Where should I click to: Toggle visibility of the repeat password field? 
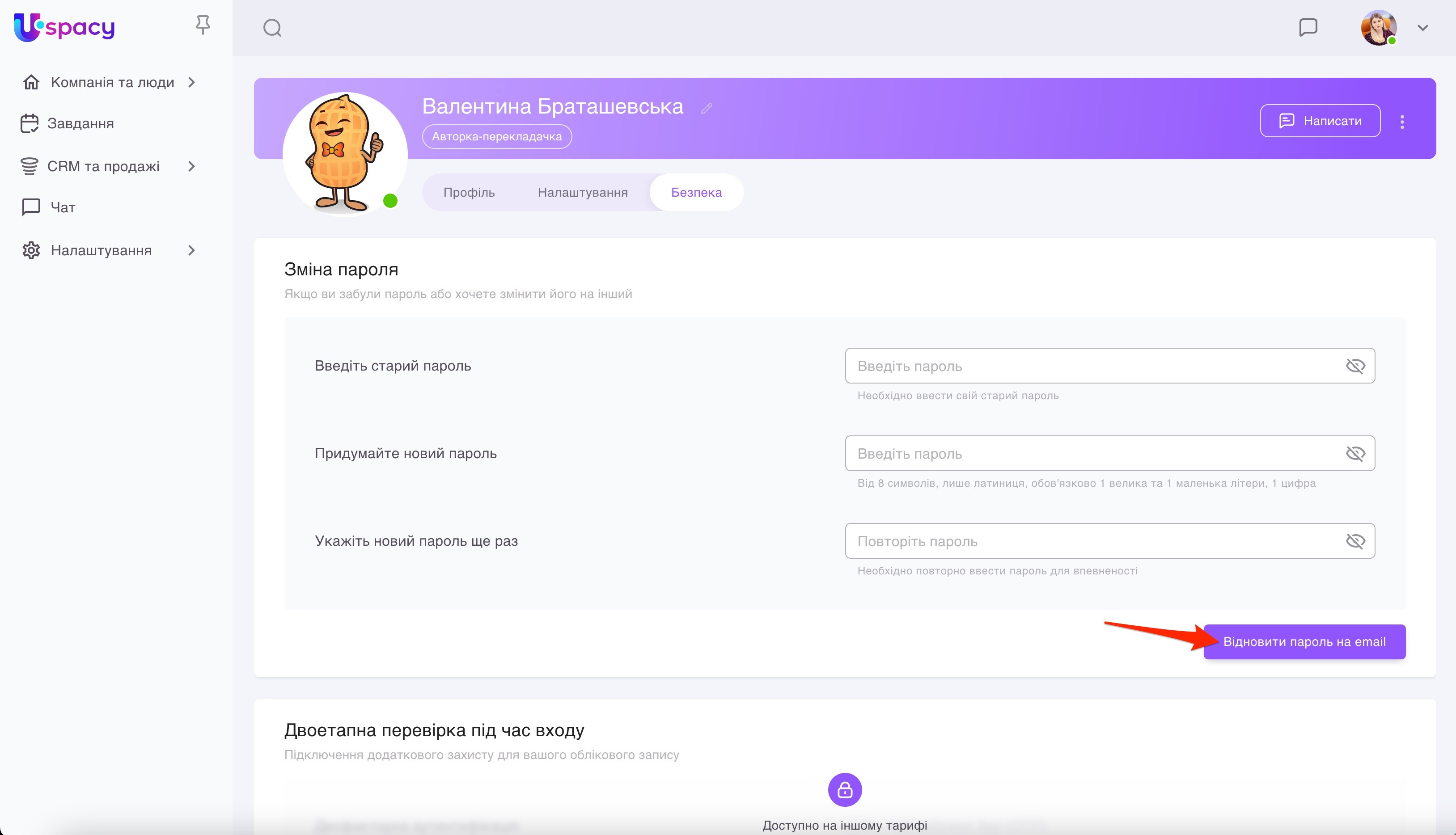coord(1355,541)
